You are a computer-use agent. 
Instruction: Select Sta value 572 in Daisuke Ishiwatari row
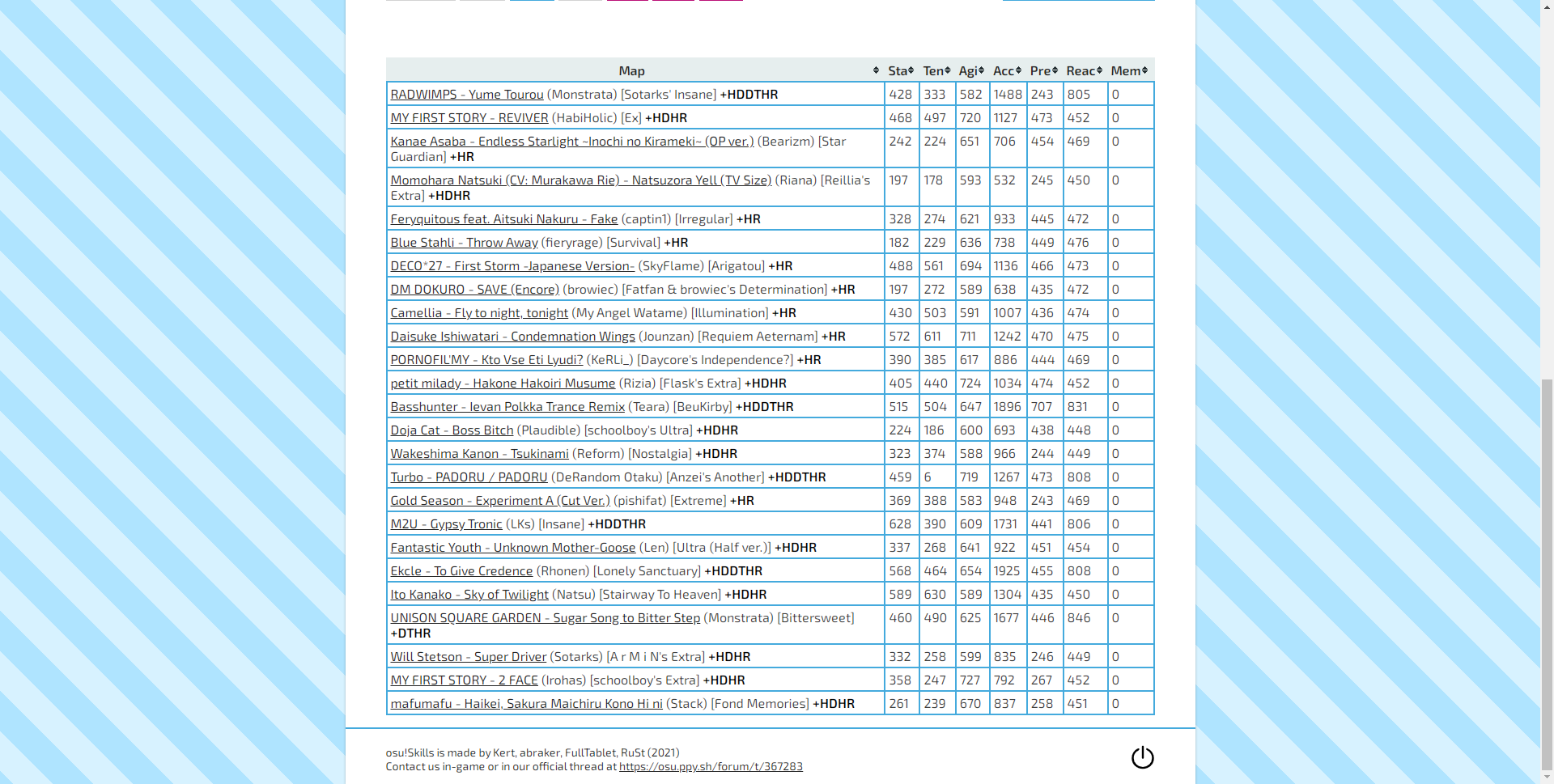click(899, 337)
